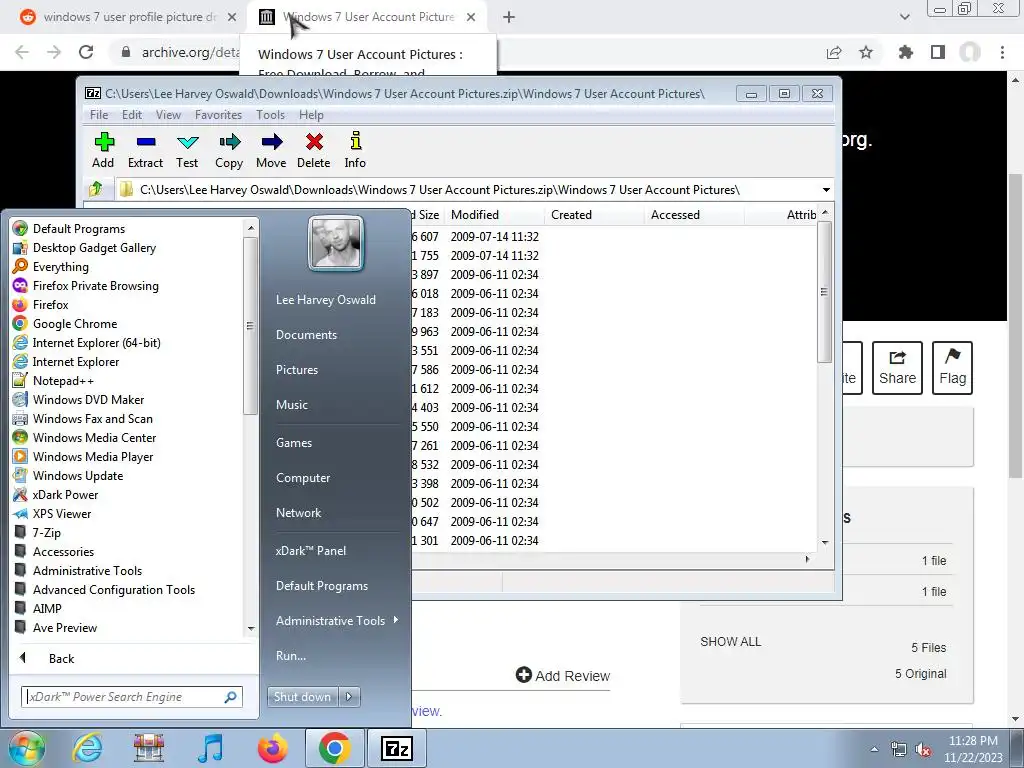
Task: Open the File menu in 7-Zip
Action: (x=99, y=114)
